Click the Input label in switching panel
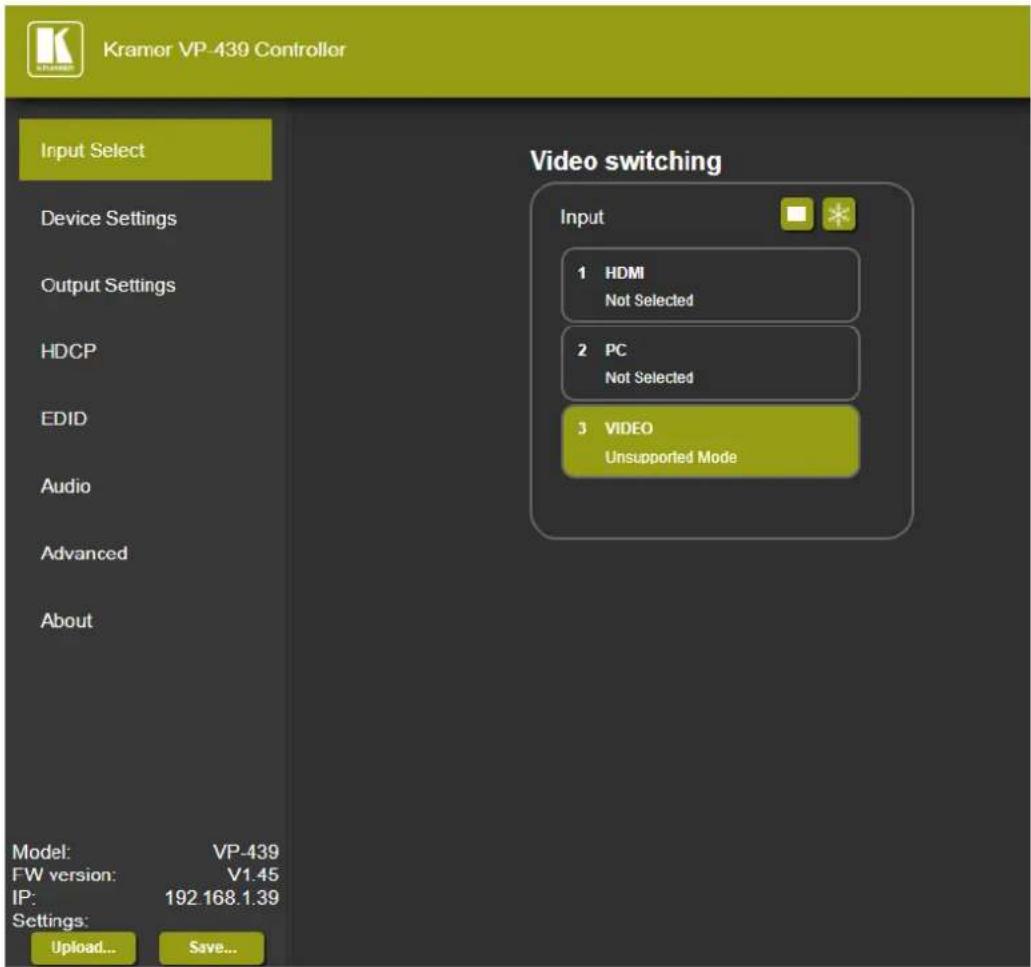This screenshot has height=967, width=1031. [x=581, y=217]
